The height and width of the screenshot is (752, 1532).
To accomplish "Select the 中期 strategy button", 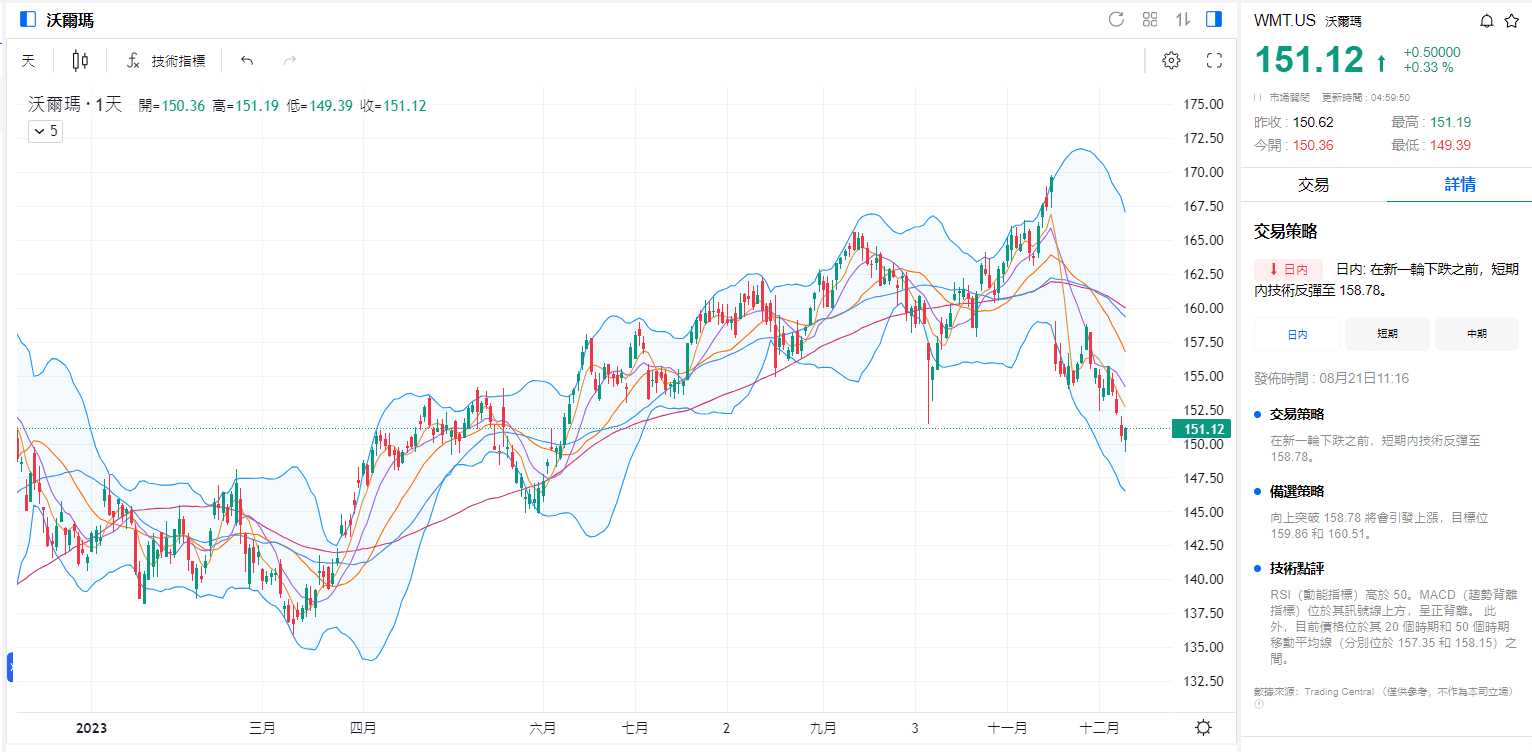I will (x=1476, y=334).
